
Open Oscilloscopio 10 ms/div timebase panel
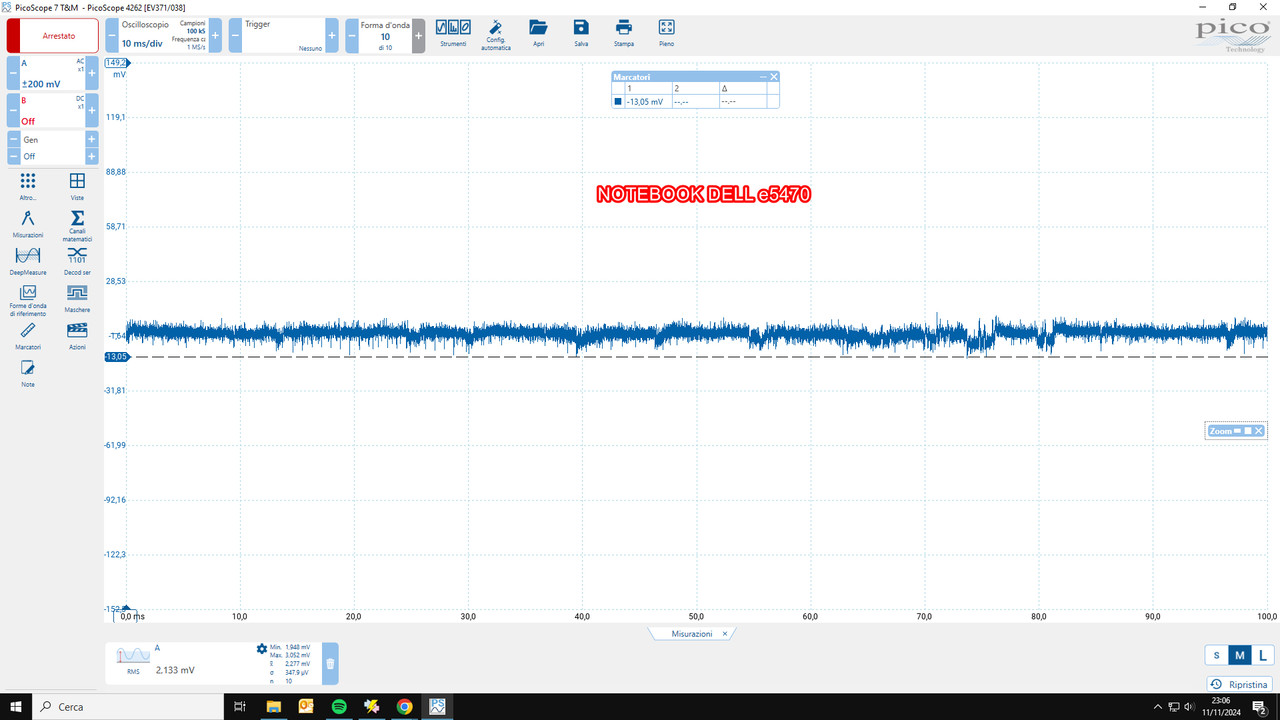click(163, 35)
